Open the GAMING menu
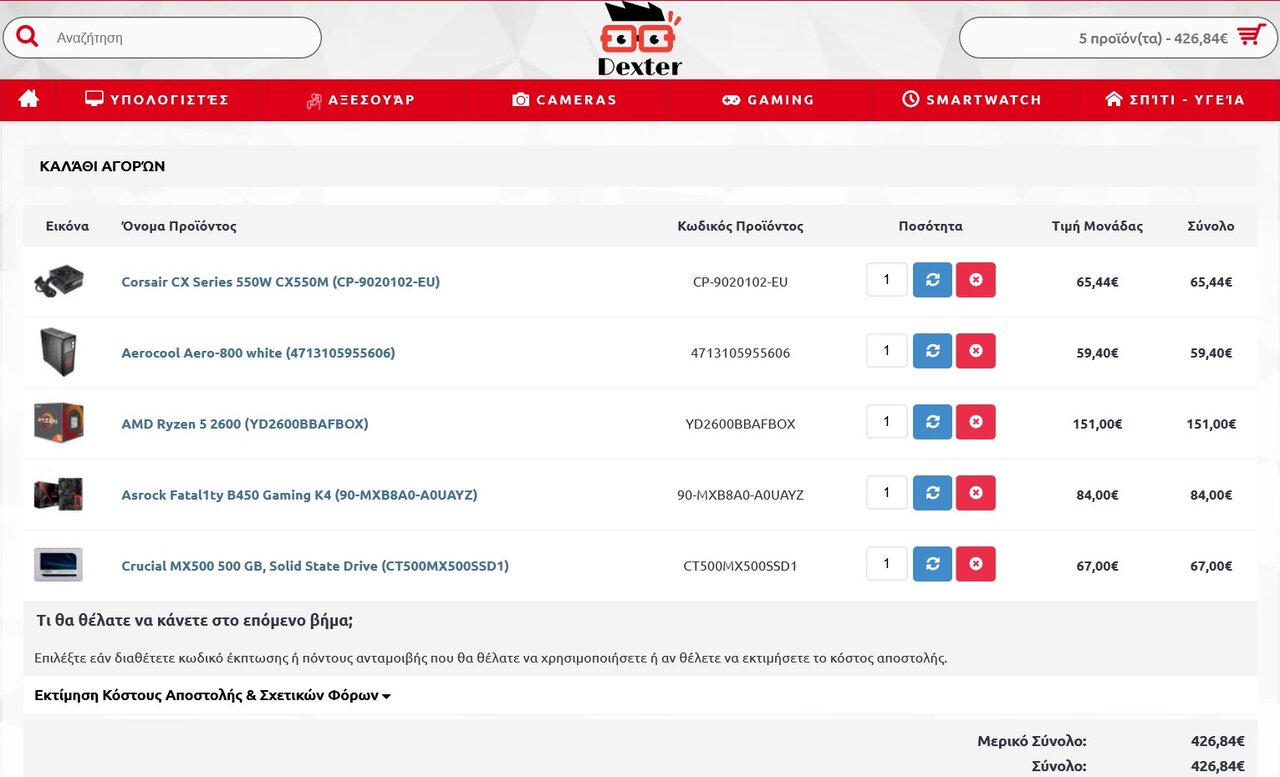 click(768, 100)
